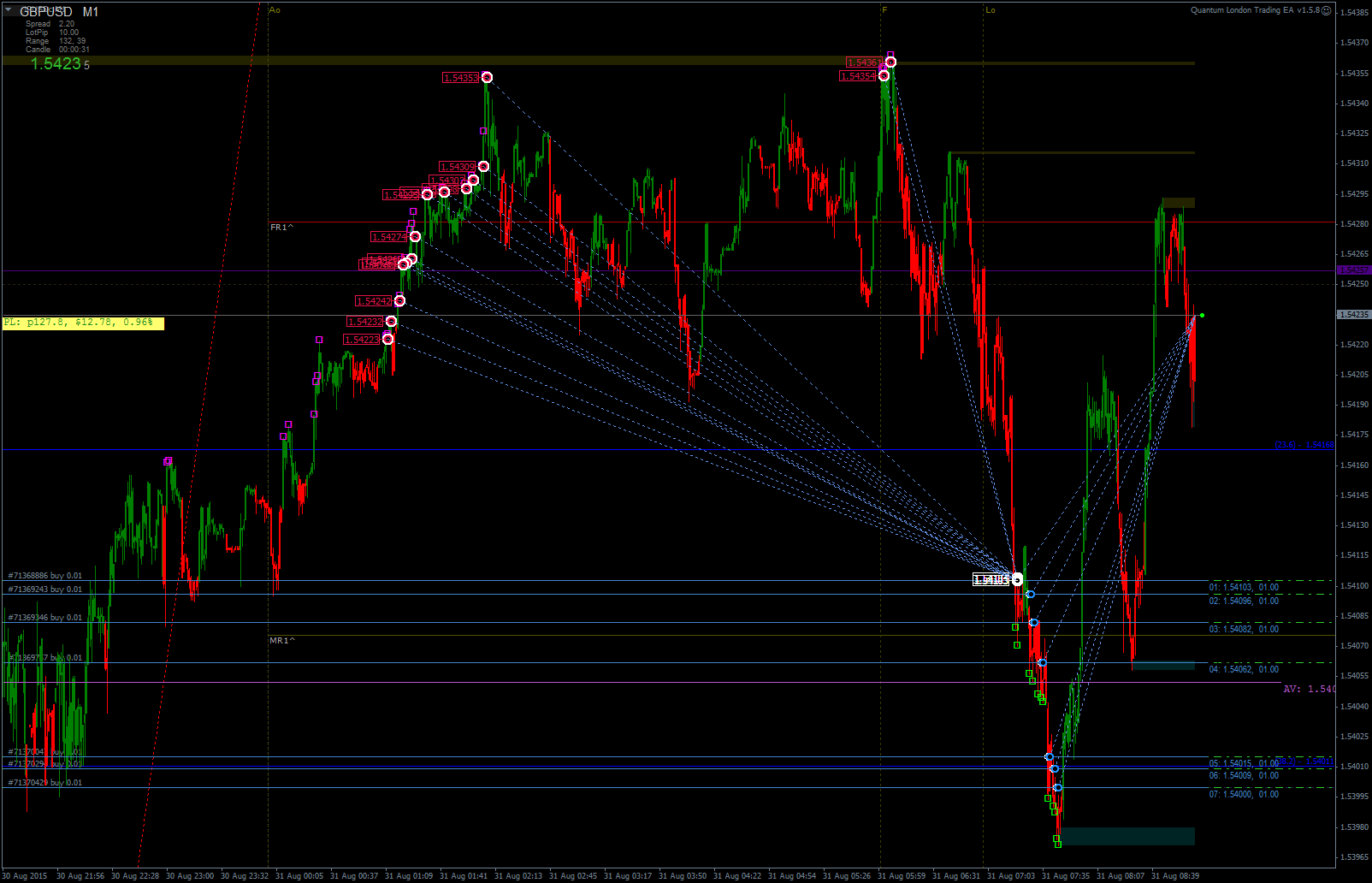Click the green current-price dot at 1.54235
The image size is (1372, 883).
point(1202,316)
